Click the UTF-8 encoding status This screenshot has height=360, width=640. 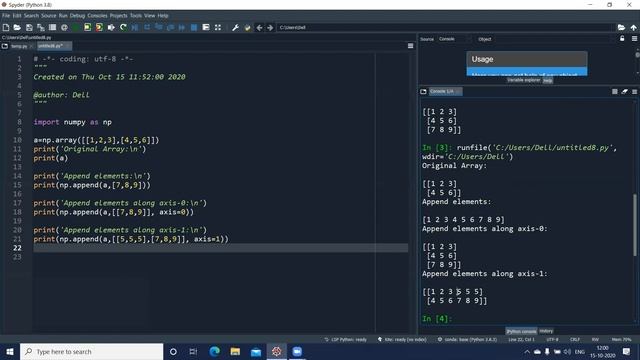(x=552, y=340)
